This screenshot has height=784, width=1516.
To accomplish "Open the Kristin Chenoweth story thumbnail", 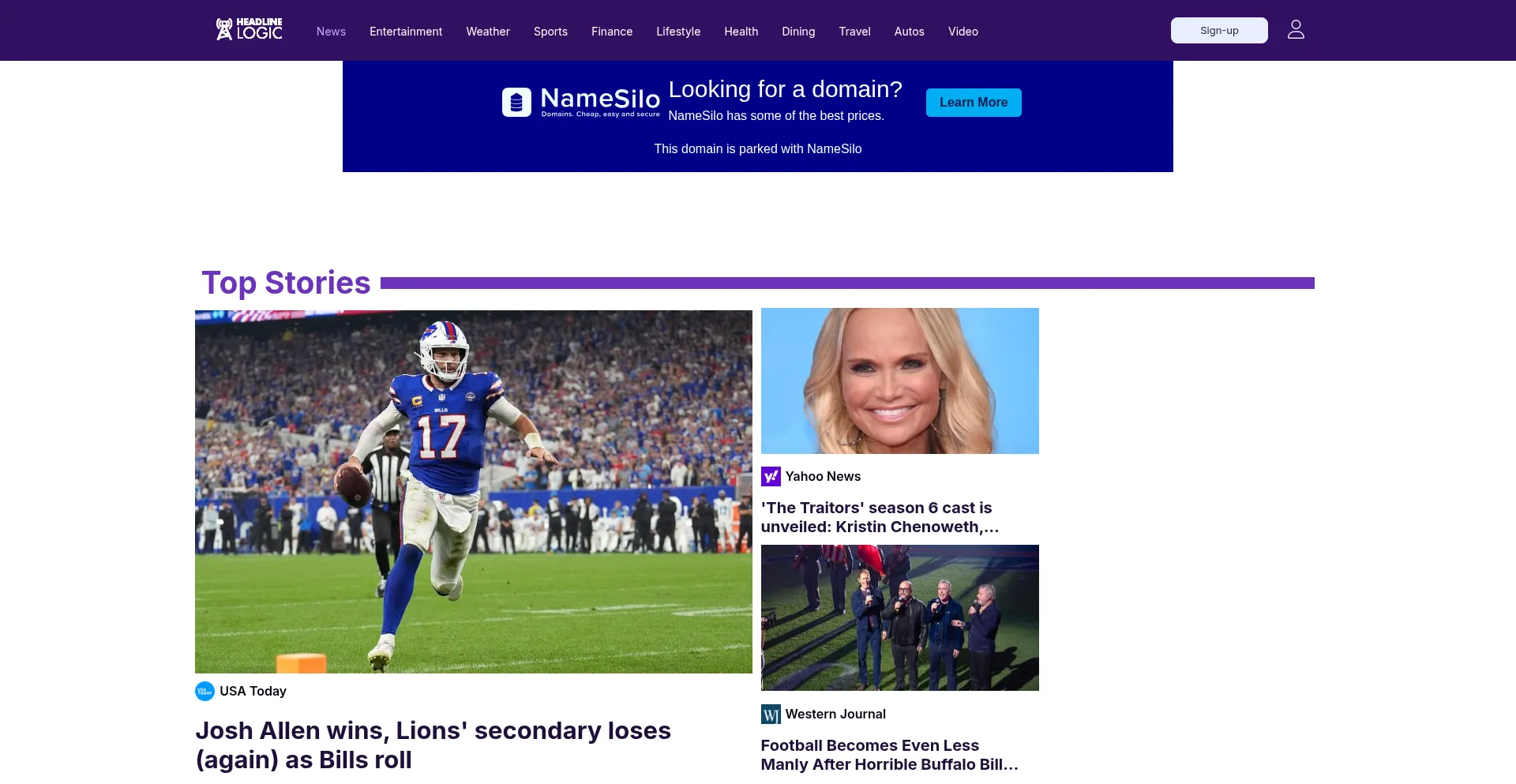I will point(900,381).
